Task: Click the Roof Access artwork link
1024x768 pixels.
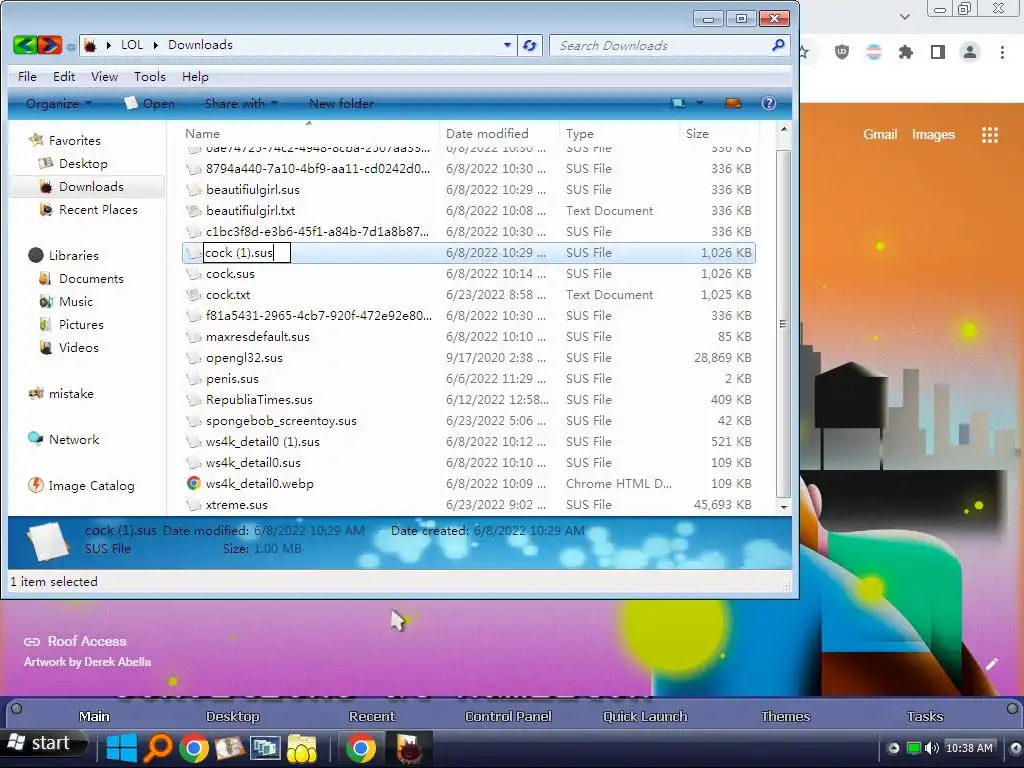Action: (x=87, y=641)
